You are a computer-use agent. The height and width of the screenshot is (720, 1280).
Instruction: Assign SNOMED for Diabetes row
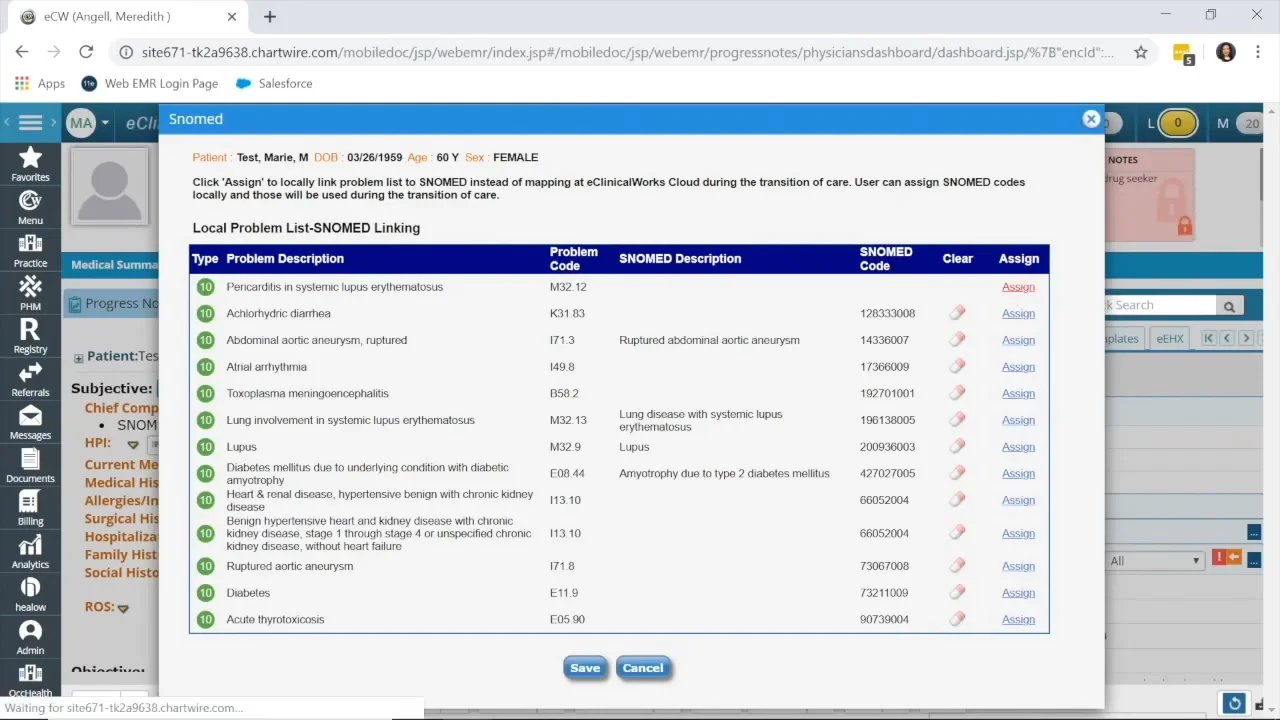tap(1018, 593)
